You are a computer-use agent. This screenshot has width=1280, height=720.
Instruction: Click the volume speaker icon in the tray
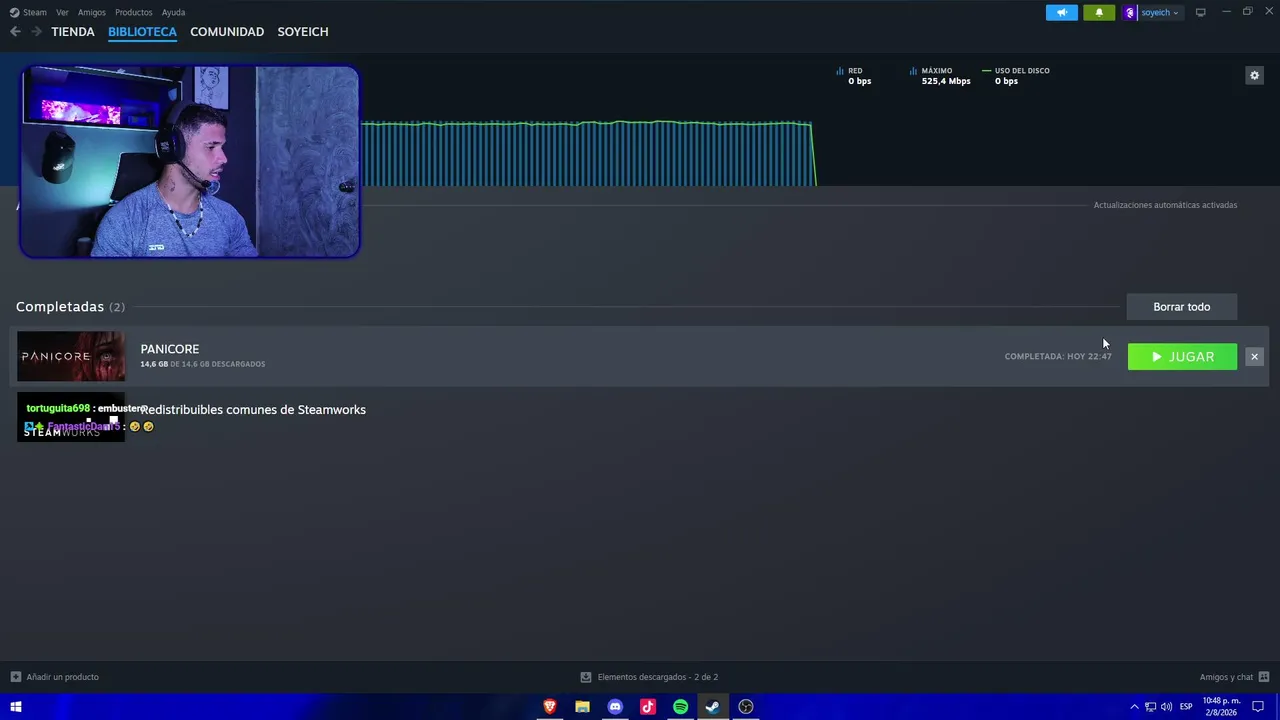click(1166, 707)
